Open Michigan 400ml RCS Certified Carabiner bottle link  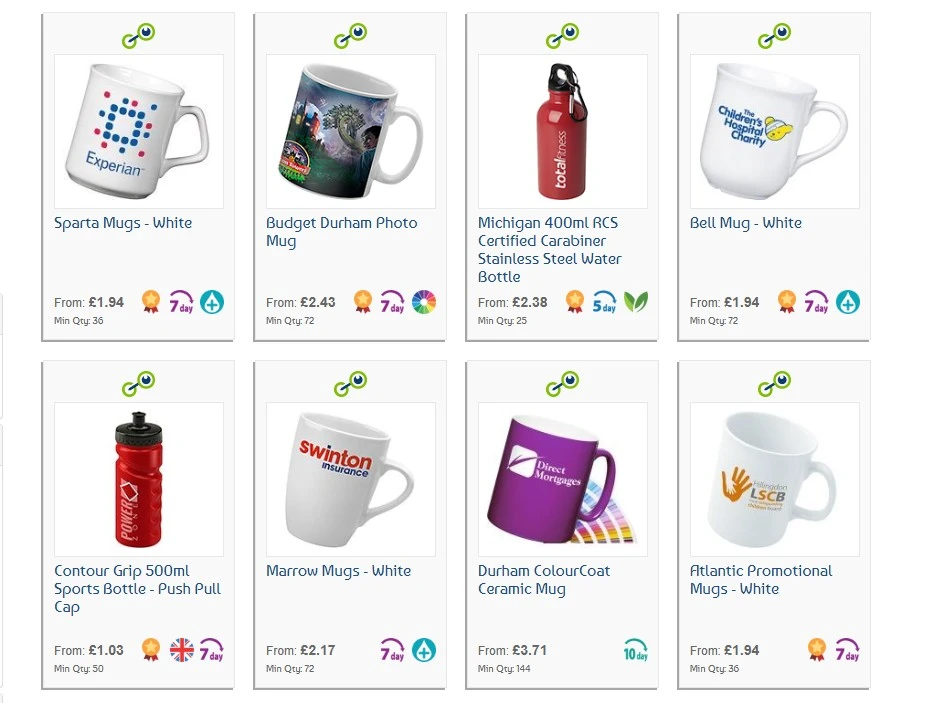tap(550, 250)
